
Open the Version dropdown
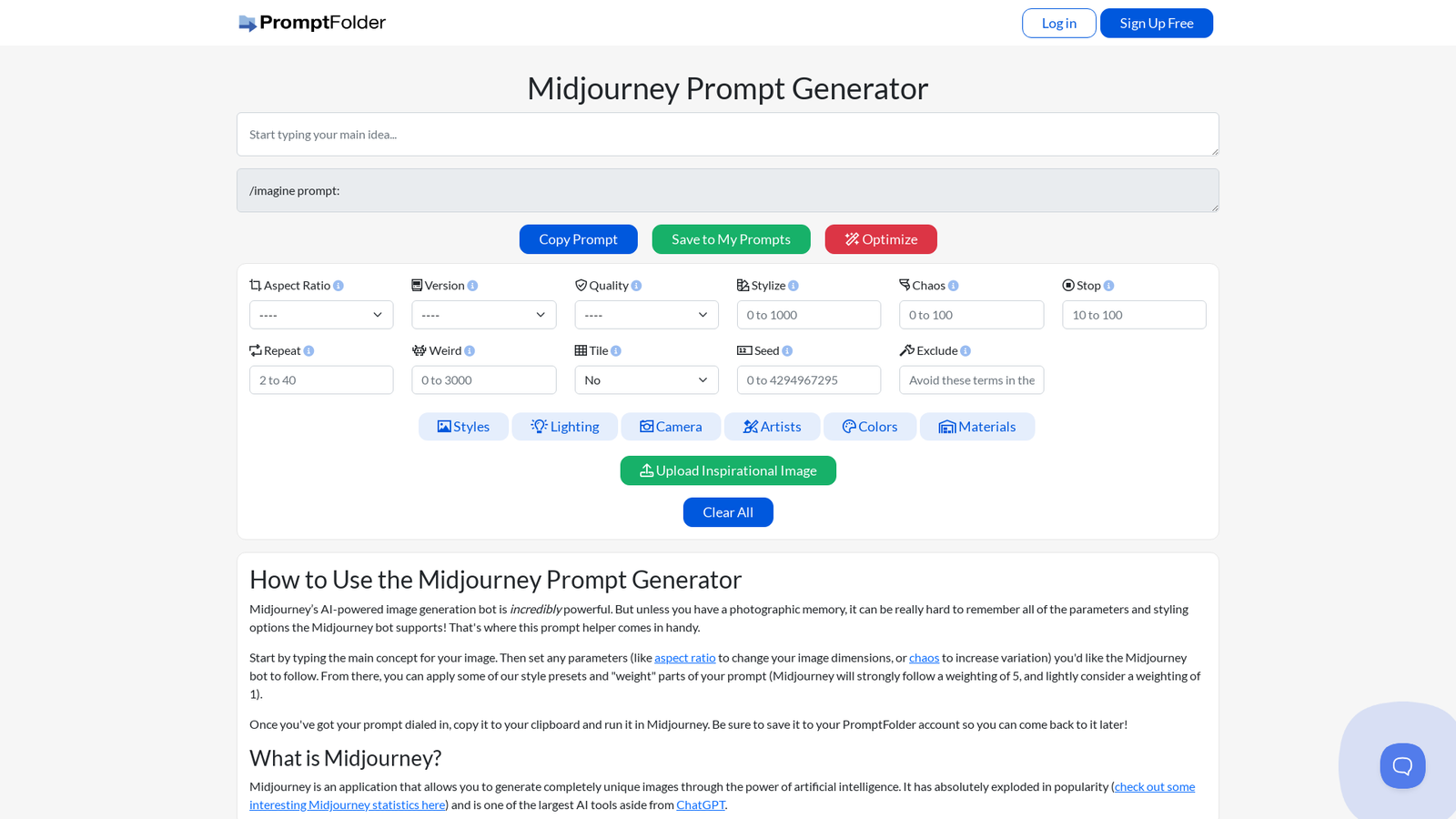tap(484, 315)
